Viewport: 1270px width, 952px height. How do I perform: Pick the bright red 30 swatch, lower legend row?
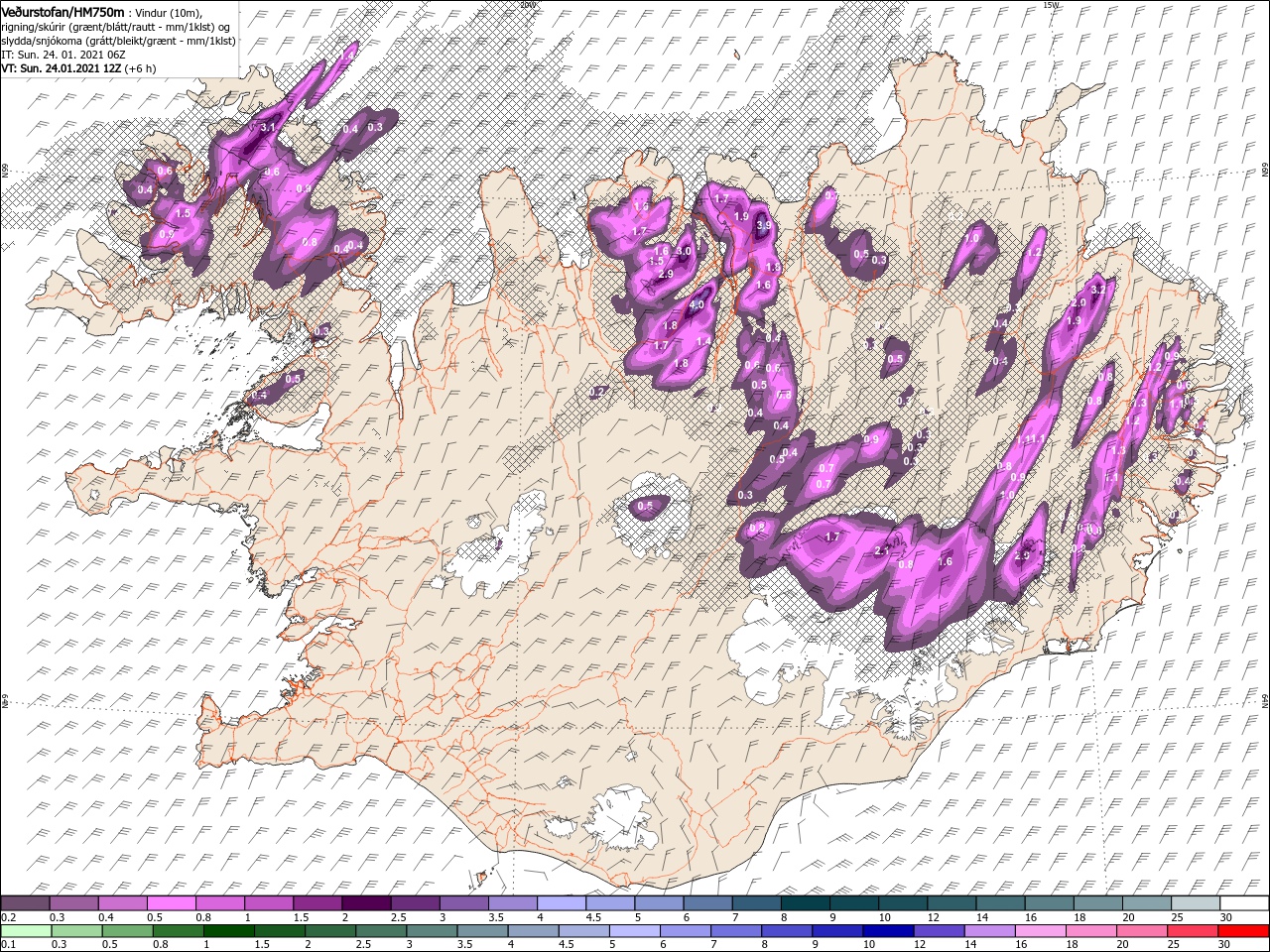(x=1242, y=930)
